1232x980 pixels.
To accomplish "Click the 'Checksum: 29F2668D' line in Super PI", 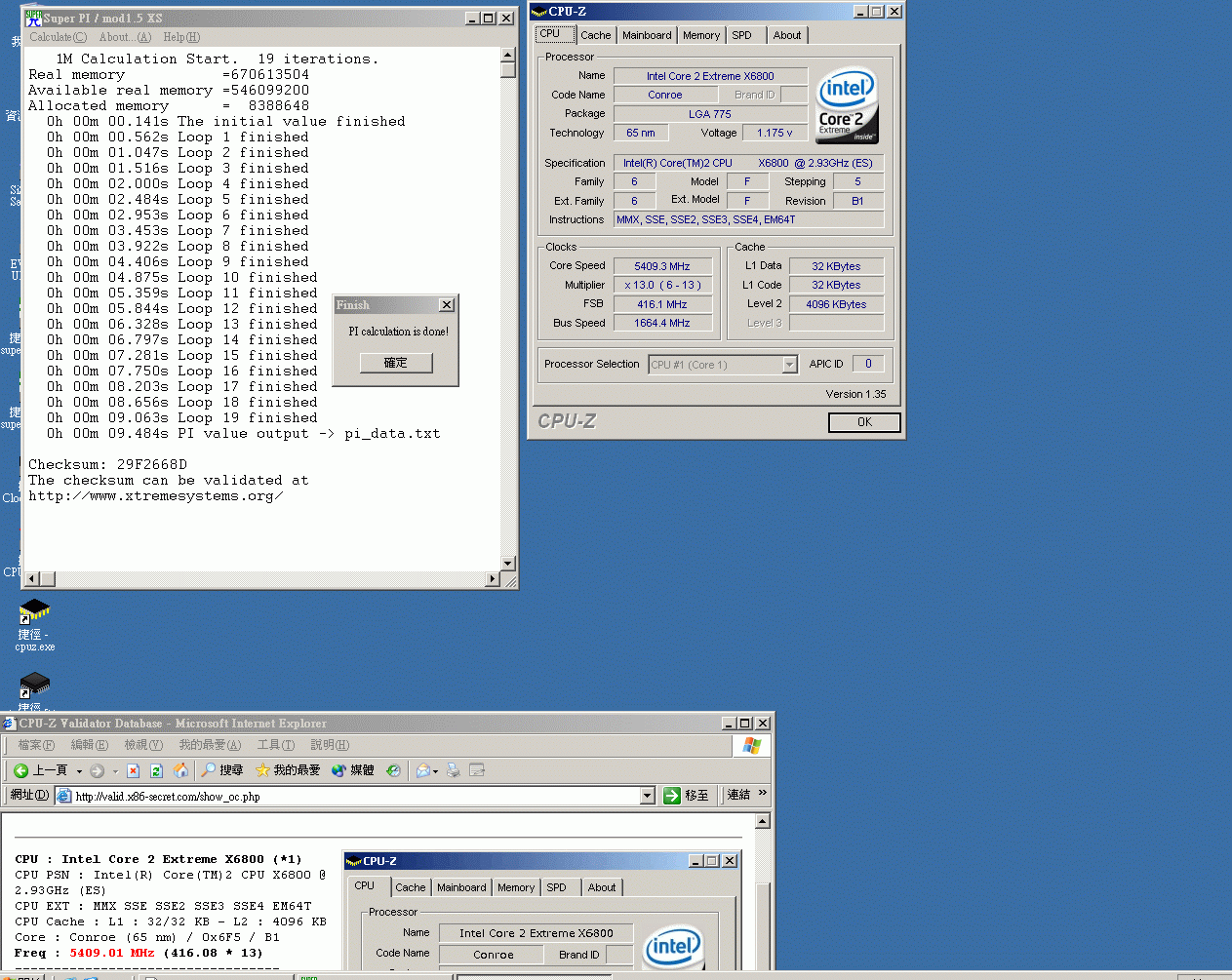I will [107, 464].
